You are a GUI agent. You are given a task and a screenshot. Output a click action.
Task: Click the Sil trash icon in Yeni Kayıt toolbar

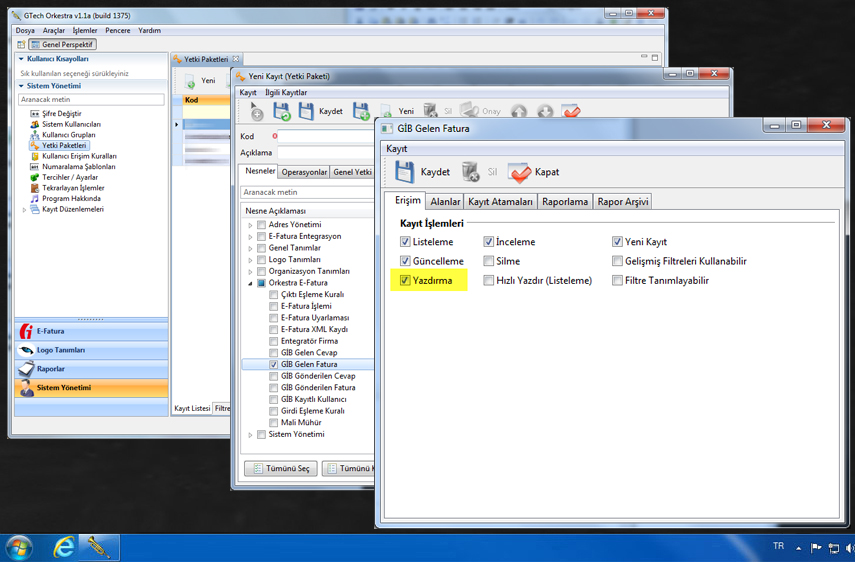431,111
